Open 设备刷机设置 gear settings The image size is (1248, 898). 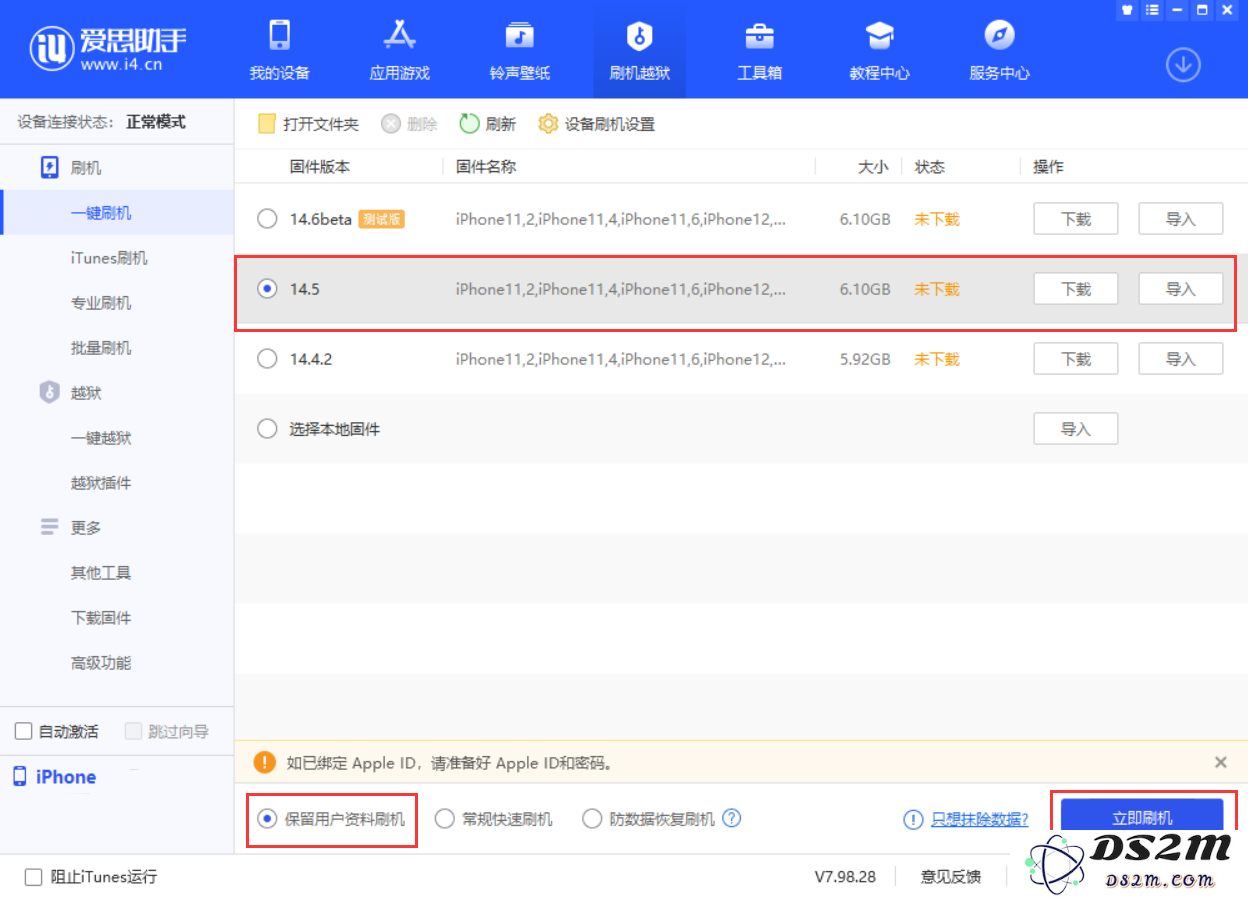[x=596, y=124]
